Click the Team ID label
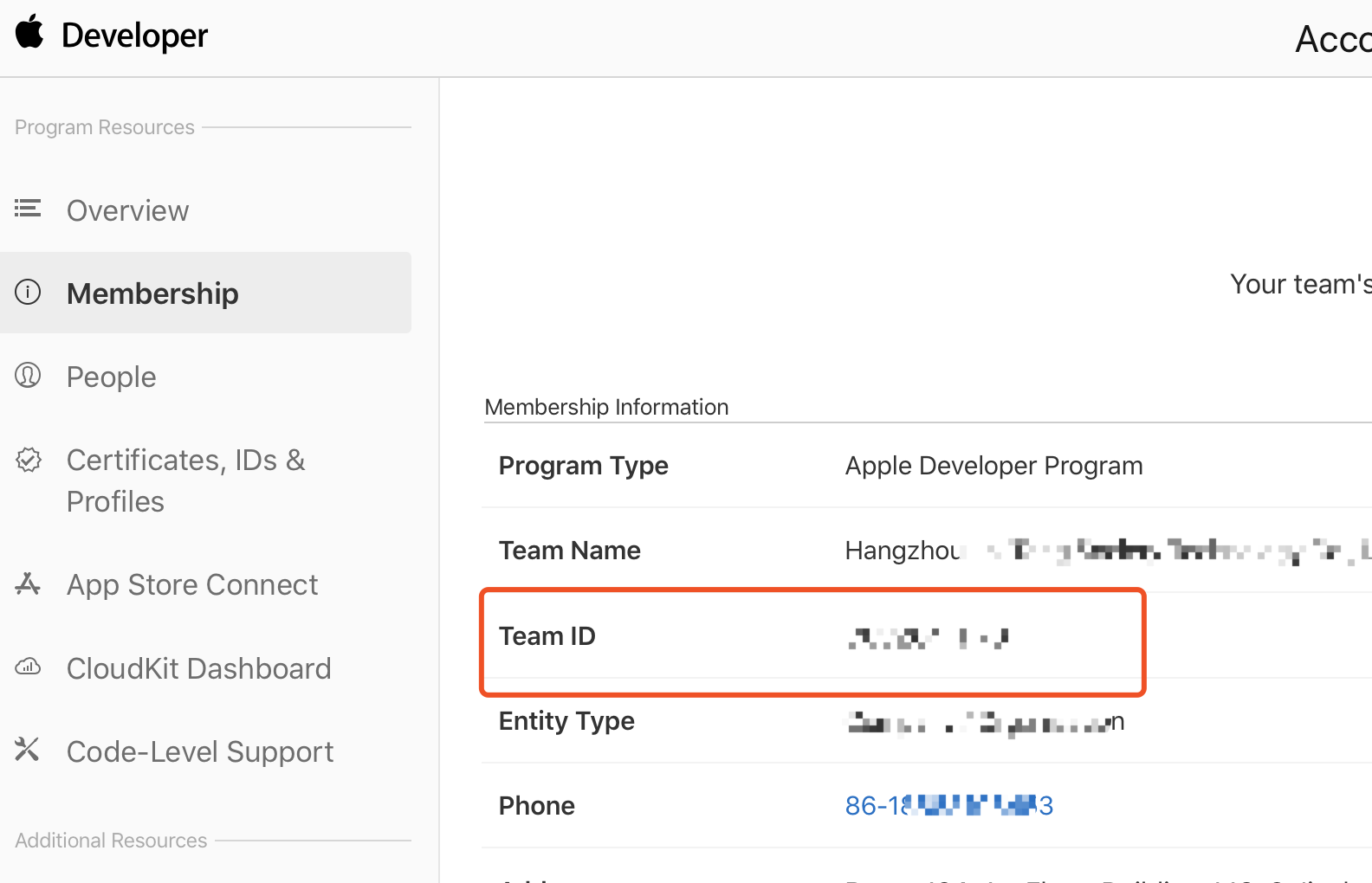 547,636
